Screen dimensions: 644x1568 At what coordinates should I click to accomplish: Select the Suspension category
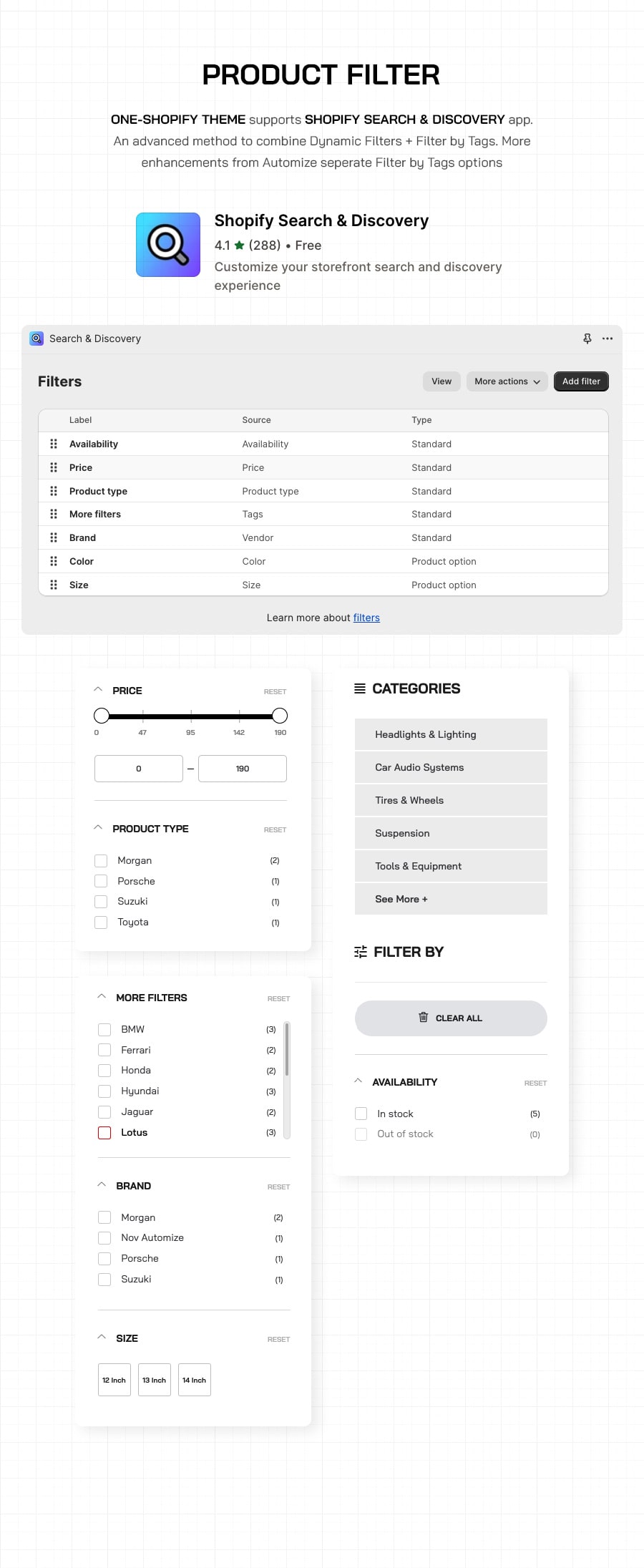click(x=450, y=832)
